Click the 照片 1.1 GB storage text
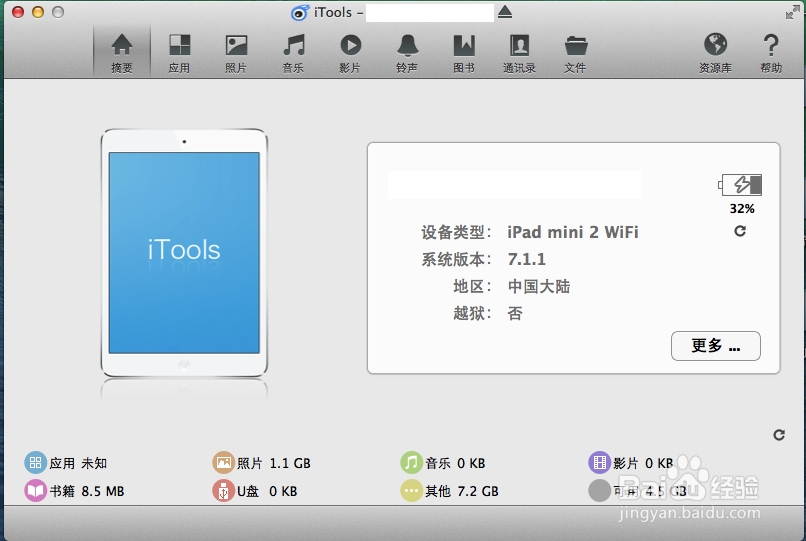Viewport: 806px width, 541px height. (x=273, y=463)
